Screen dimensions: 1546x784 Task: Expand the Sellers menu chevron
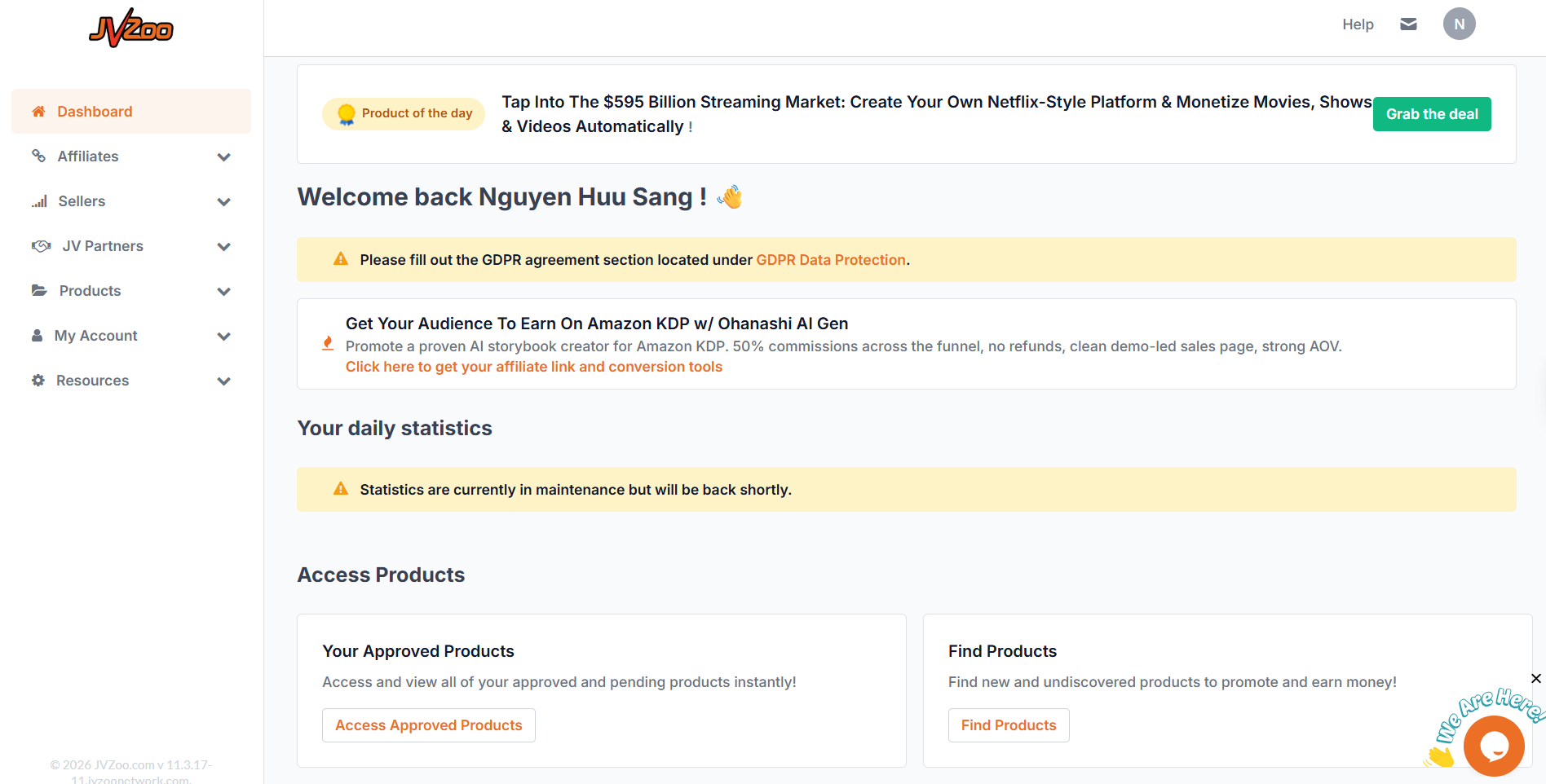(x=224, y=201)
